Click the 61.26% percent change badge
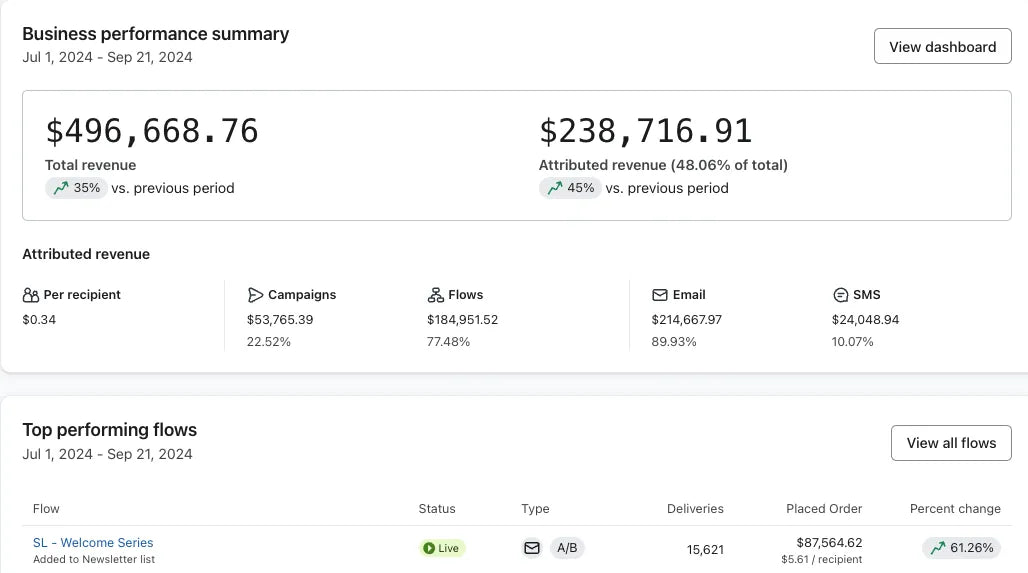The height and width of the screenshot is (573, 1028). [x=961, y=548]
